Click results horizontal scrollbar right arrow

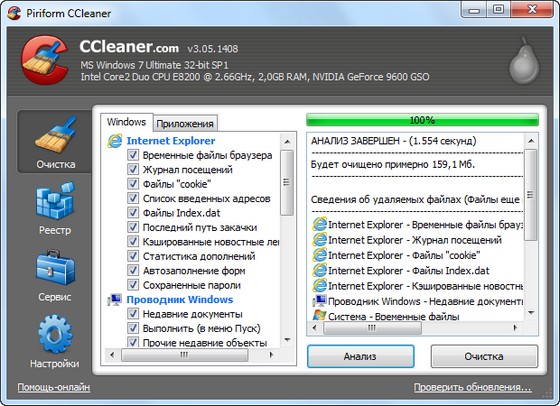[515, 327]
